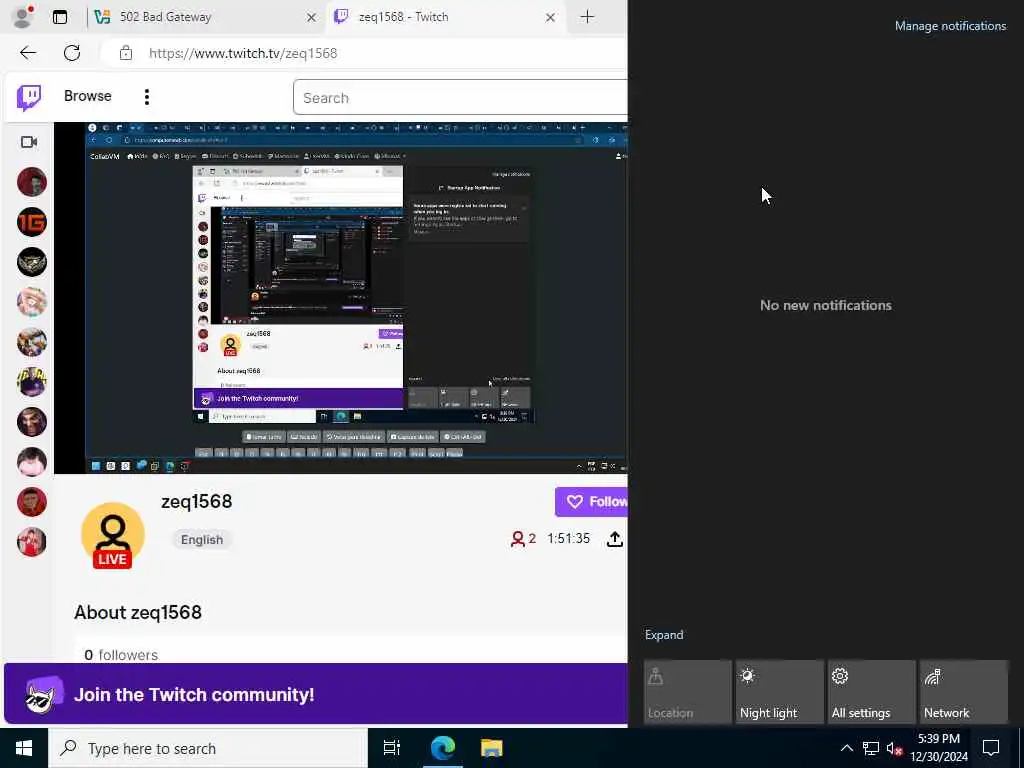
Task: Open Manage notifications link
Action: click(950, 26)
